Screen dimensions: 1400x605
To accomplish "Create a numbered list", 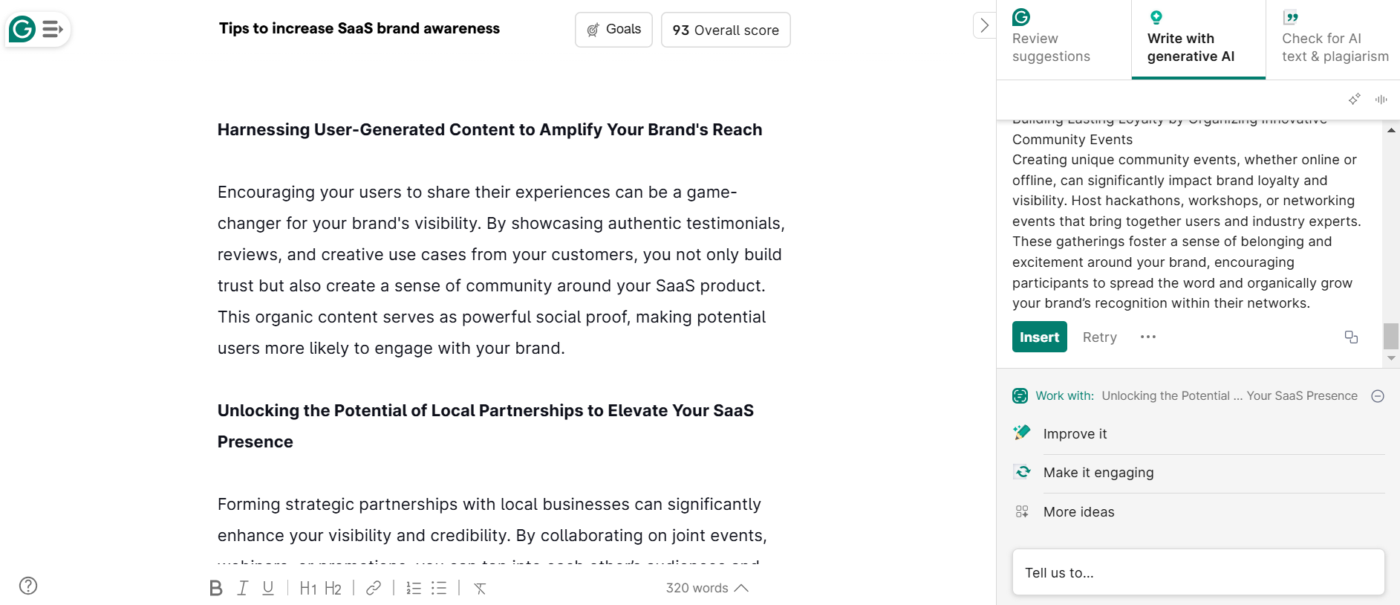I will (x=413, y=588).
